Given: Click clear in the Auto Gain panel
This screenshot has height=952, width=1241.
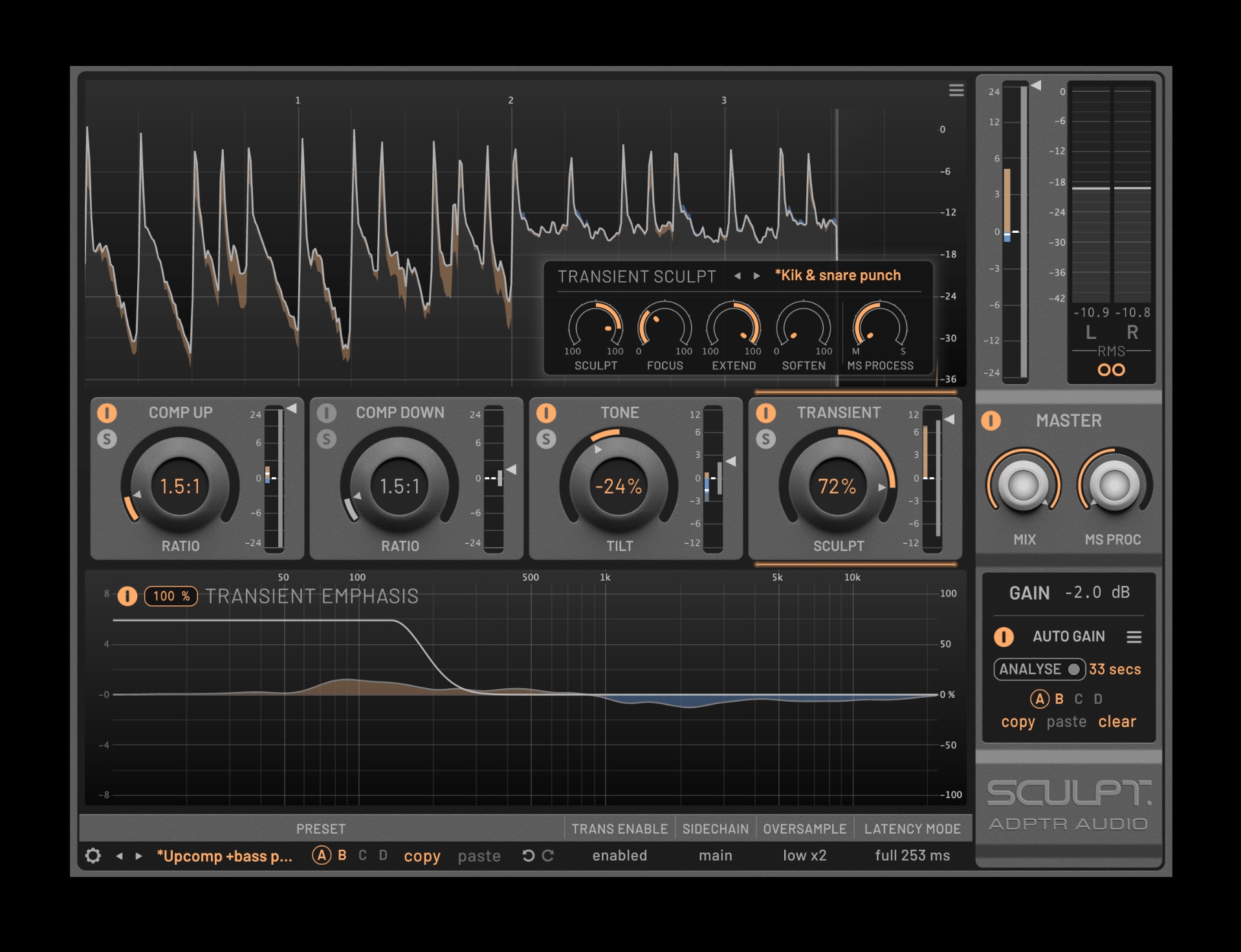Looking at the screenshot, I should click(1117, 722).
